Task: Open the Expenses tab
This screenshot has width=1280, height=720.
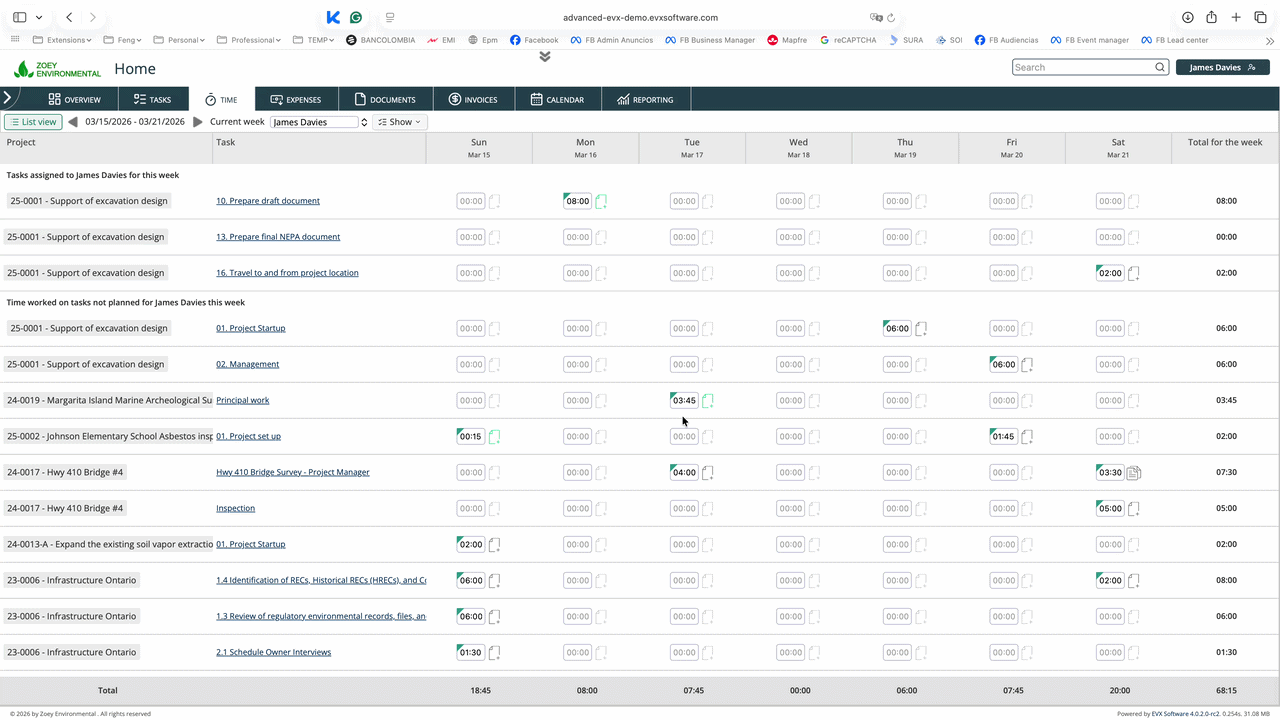Action: [x=296, y=100]
